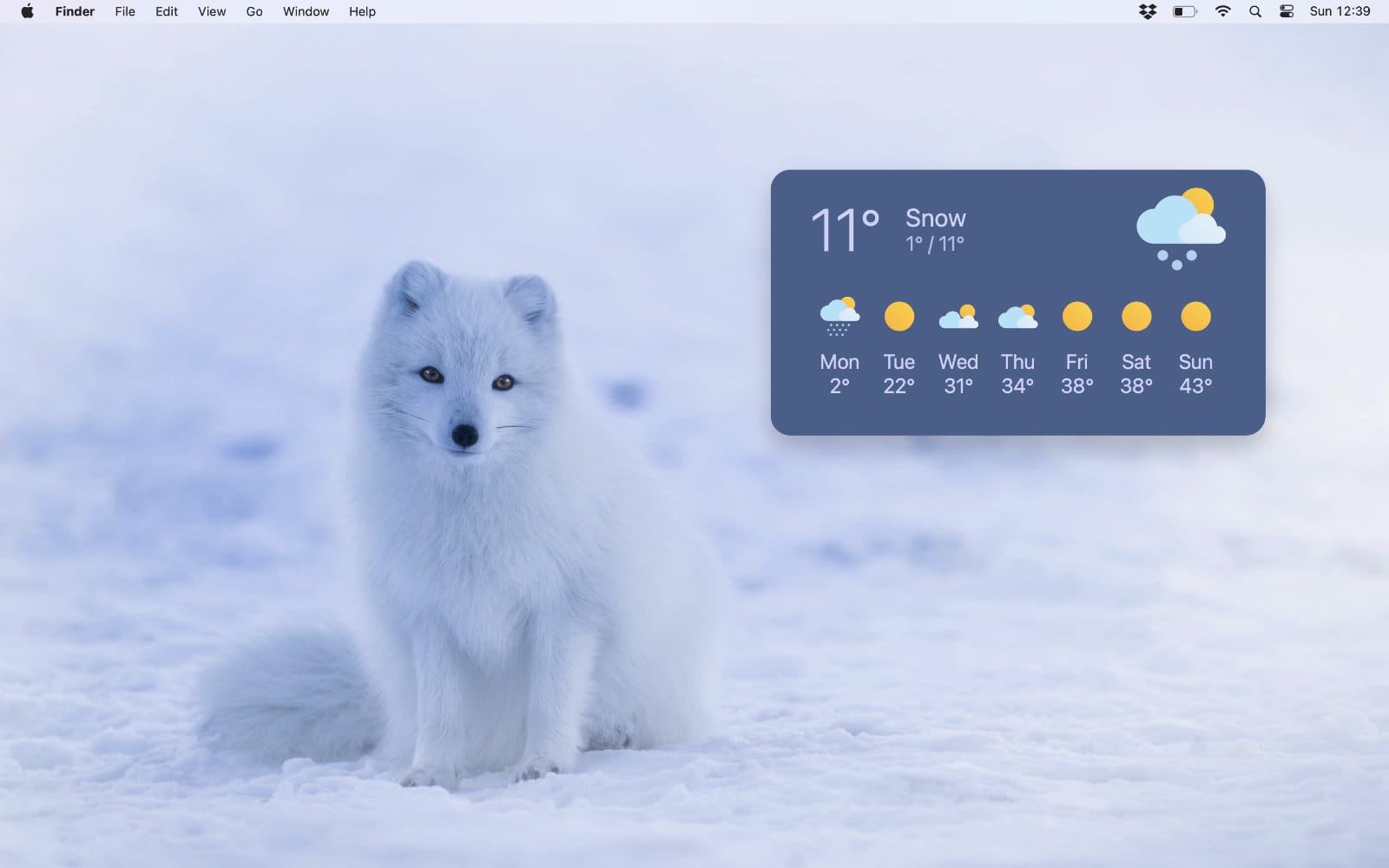The image size is (1389, 868).
Task: Select the Mon day label
Action: pos(839,362)
